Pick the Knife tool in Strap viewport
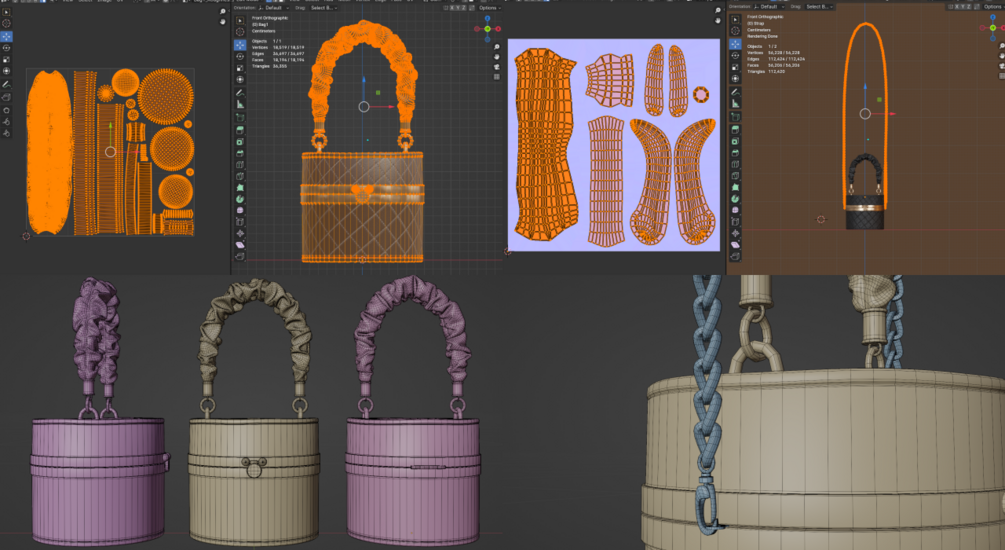 (735, 175)
